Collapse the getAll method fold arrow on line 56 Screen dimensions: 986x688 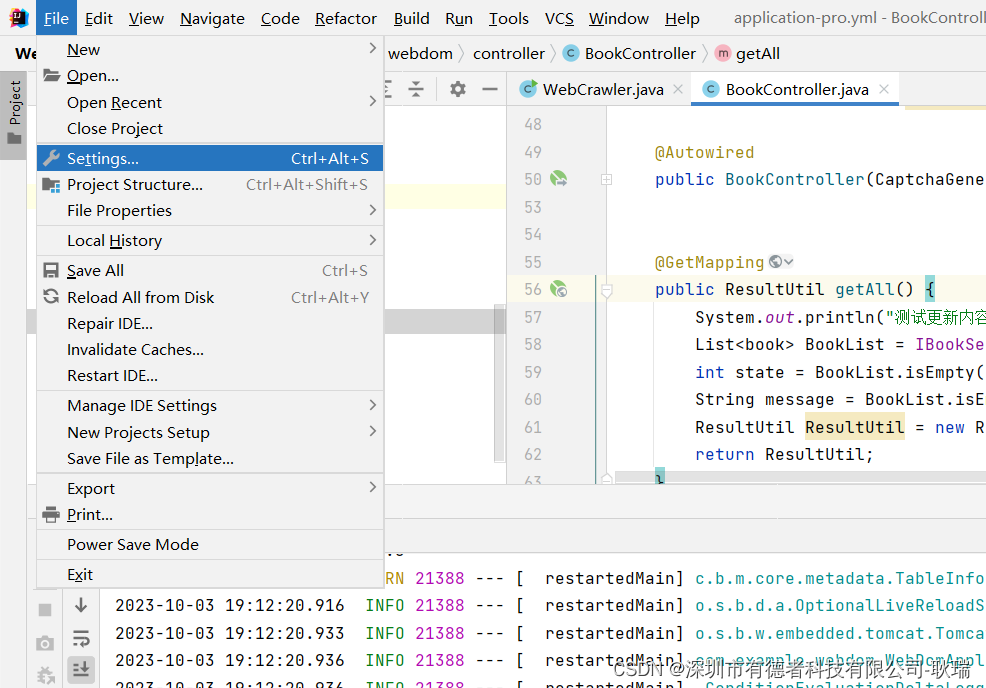(x=606, y=289)
